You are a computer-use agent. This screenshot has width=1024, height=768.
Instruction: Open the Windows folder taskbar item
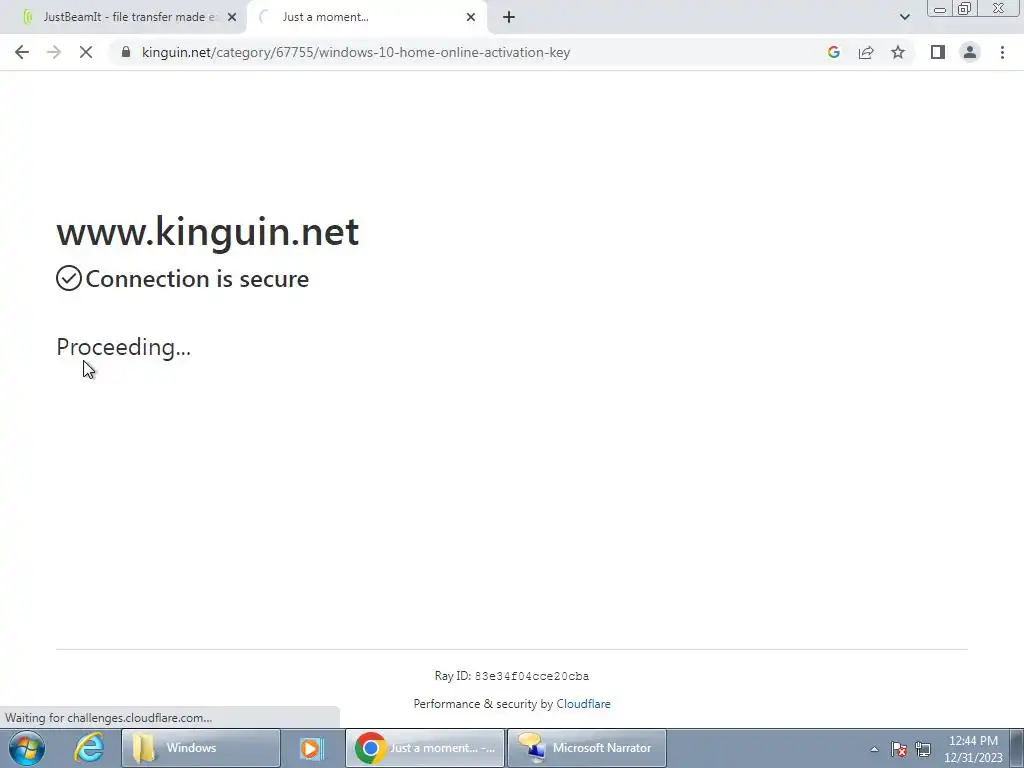(x=200, y=748)
